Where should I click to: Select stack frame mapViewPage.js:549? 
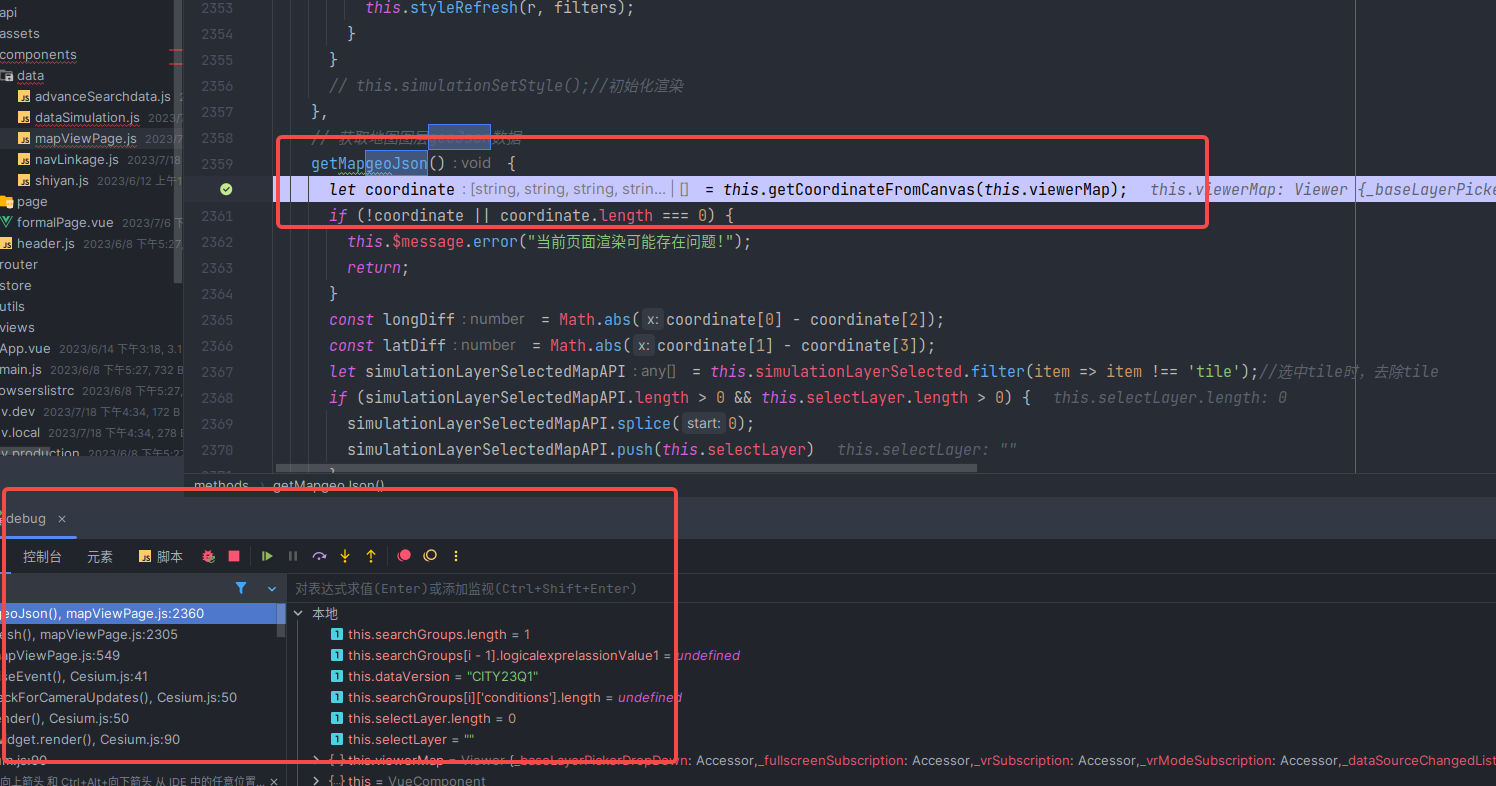pyautogui.click(x=138, y=656)
